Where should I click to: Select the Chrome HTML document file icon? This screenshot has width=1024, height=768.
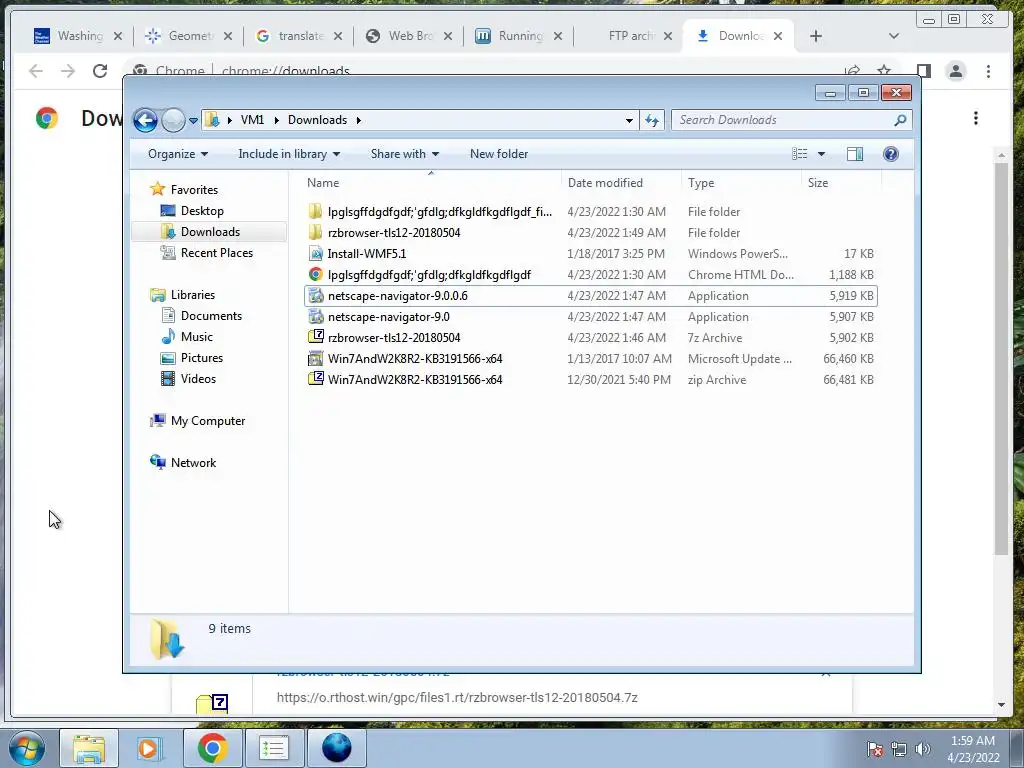pos(315,275)
